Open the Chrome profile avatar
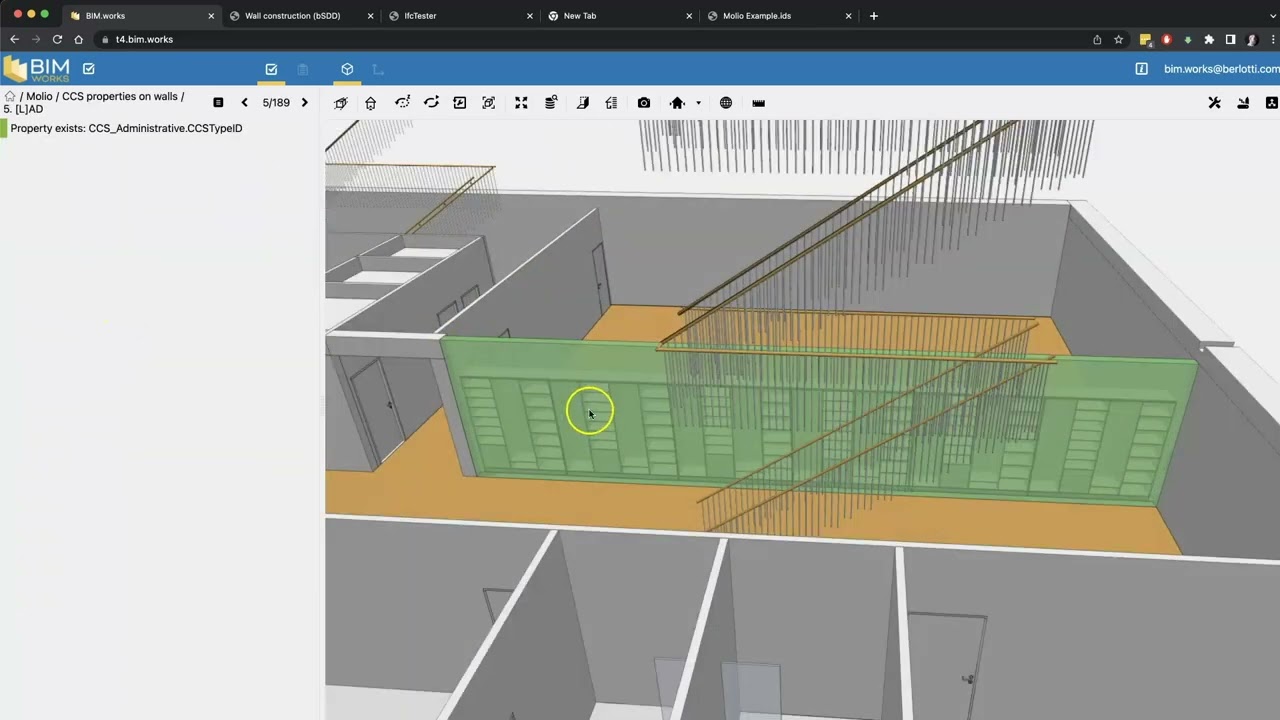Screen dimensions: 1280x720 click(1252, 39)
